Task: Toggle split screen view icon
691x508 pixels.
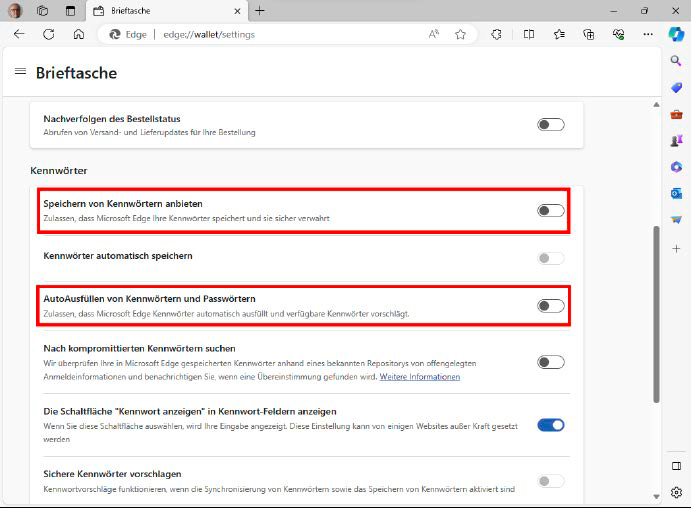Action: tap(529, 34)
